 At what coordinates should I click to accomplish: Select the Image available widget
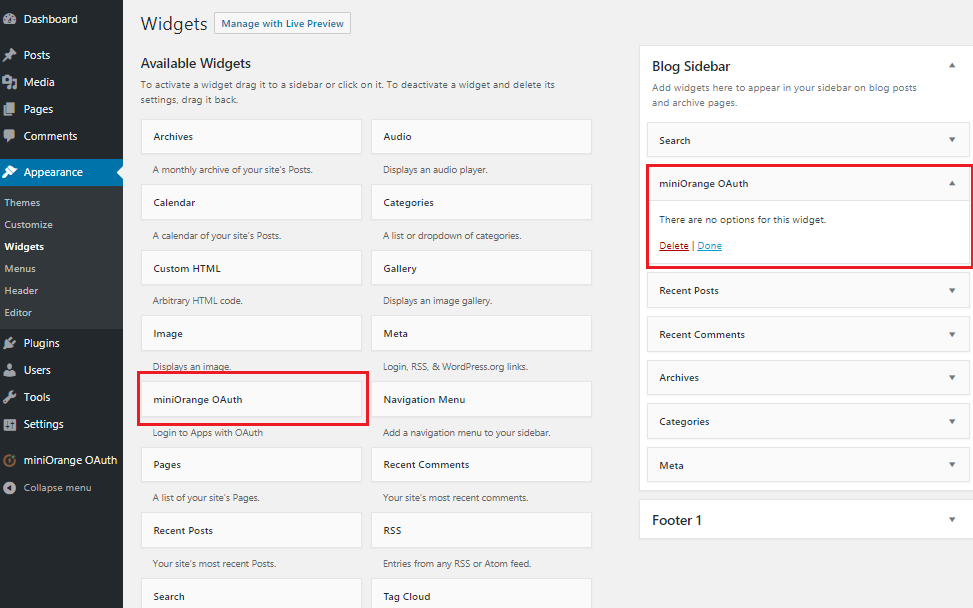coord(251,334)
